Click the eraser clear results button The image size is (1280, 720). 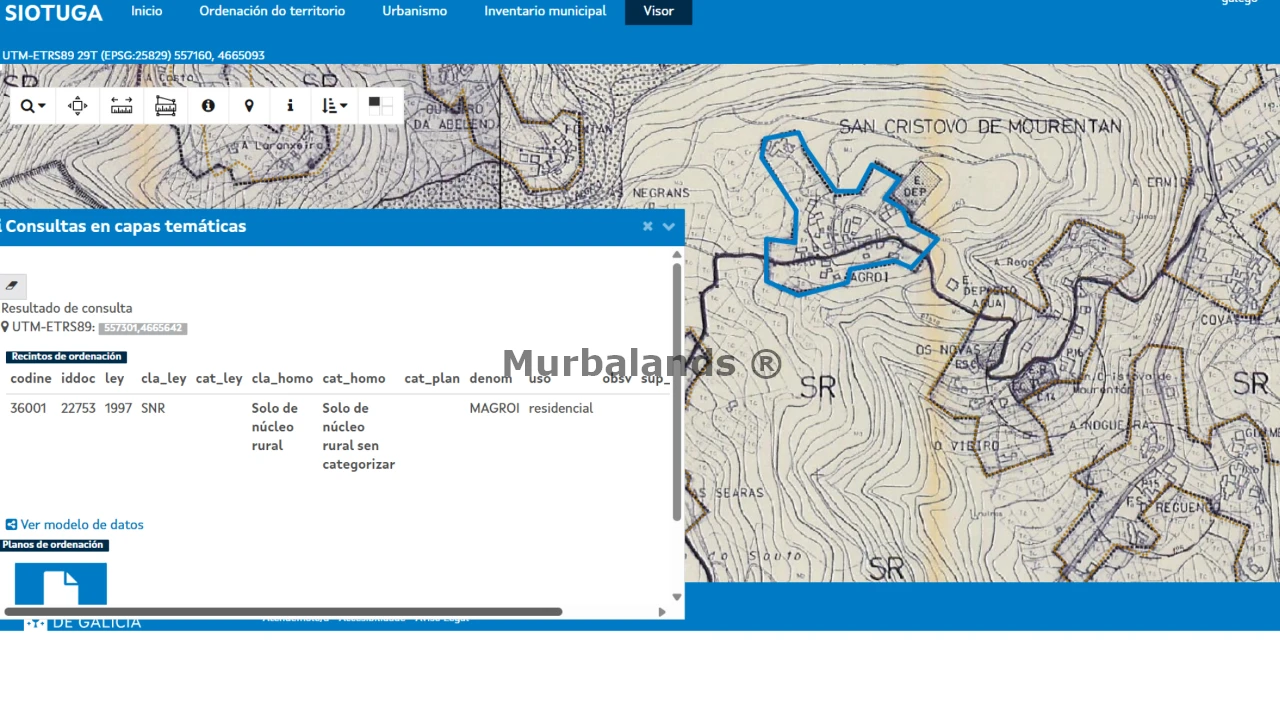(12, 286)
